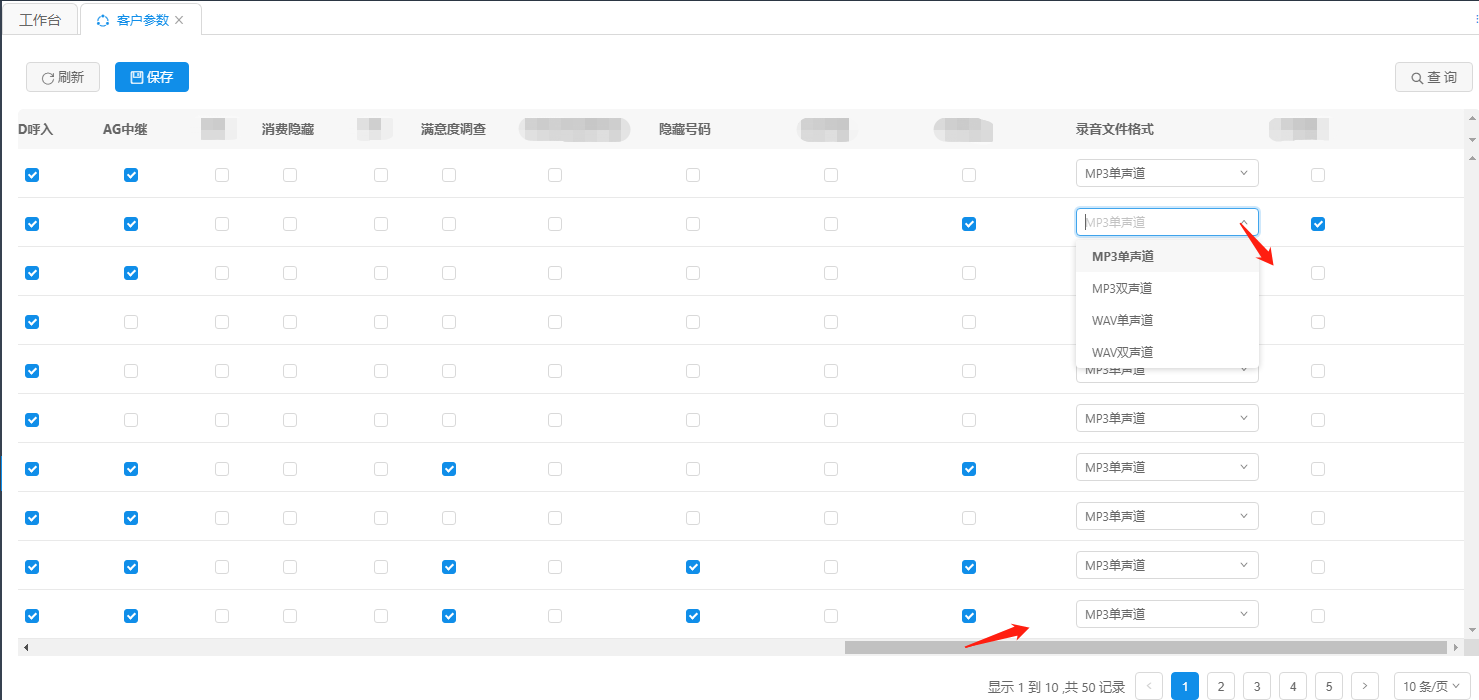Expand last row MP3单声道 dropdown

[1166, 614]
